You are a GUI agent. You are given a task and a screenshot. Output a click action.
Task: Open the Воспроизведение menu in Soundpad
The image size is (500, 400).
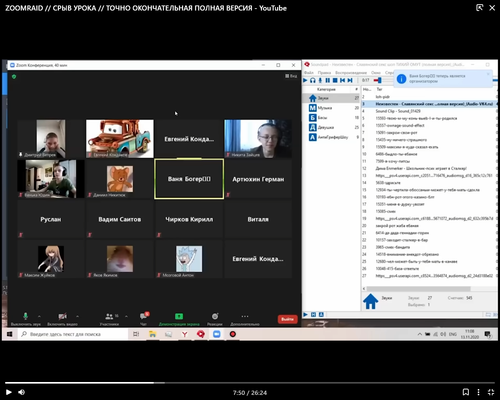pos(351,72)
